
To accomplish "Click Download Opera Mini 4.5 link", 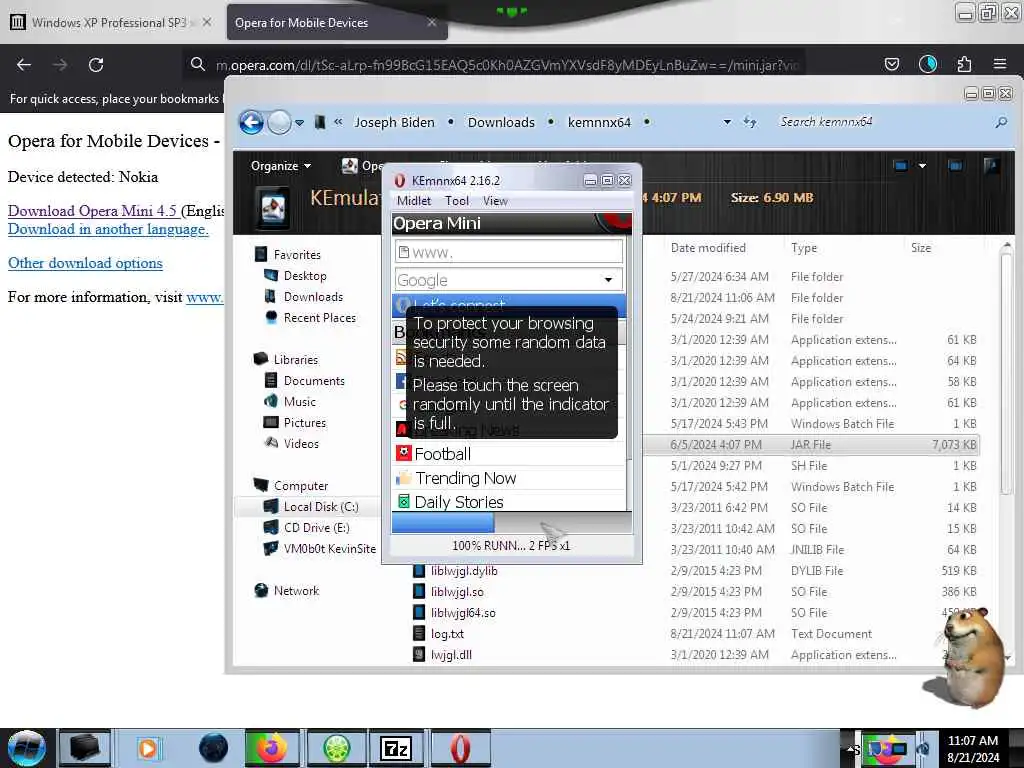I will click(92, 211).
